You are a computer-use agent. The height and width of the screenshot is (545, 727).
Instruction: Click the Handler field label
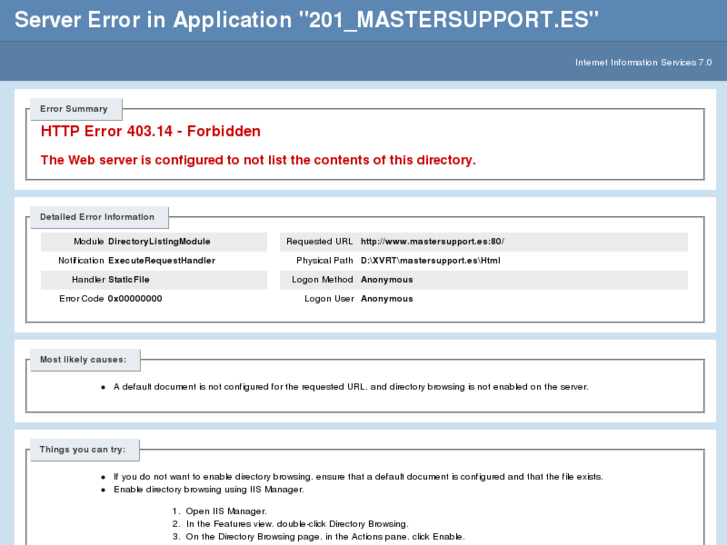pyautogui.click(x=88, y=279)
